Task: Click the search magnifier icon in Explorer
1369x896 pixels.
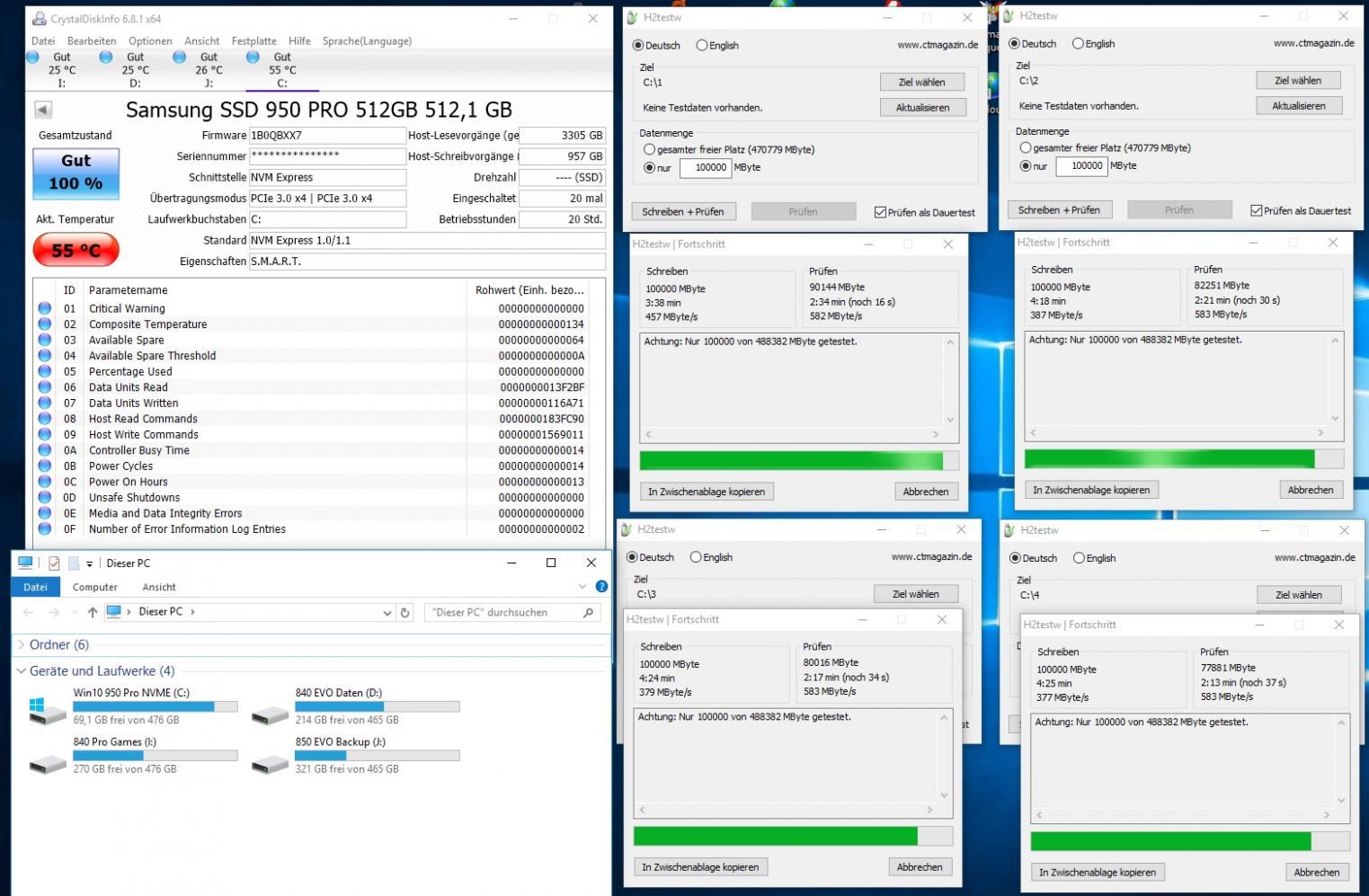Action: (x=589, y=612)
